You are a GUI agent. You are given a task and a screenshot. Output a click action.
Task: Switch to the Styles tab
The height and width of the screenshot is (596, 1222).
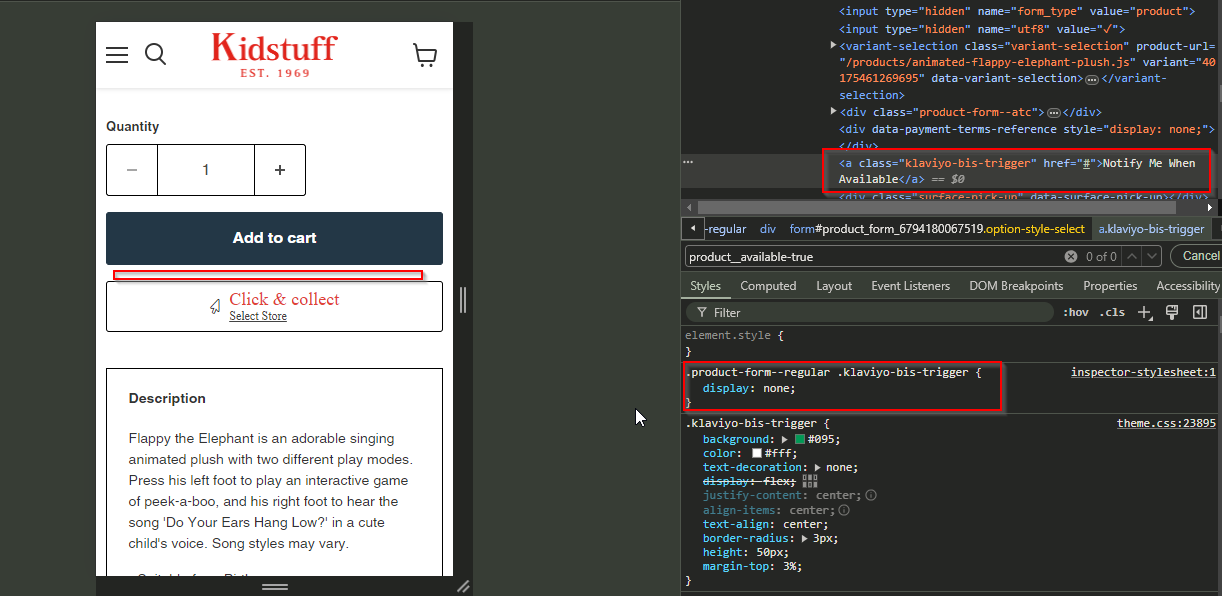click(705, 286)
